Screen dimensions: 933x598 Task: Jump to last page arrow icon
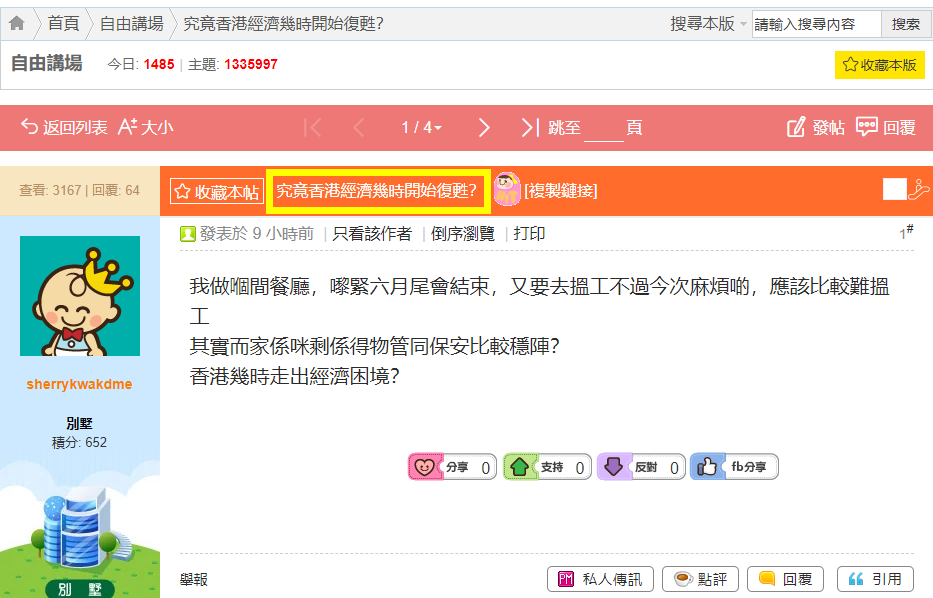click(x=530, y=127)
